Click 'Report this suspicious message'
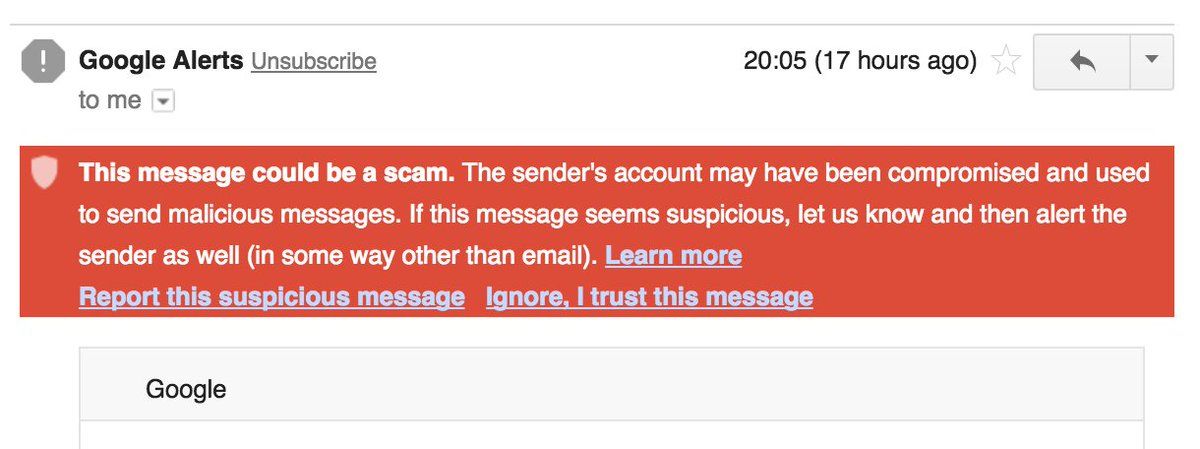1200x449 pixels. point(271,297)
